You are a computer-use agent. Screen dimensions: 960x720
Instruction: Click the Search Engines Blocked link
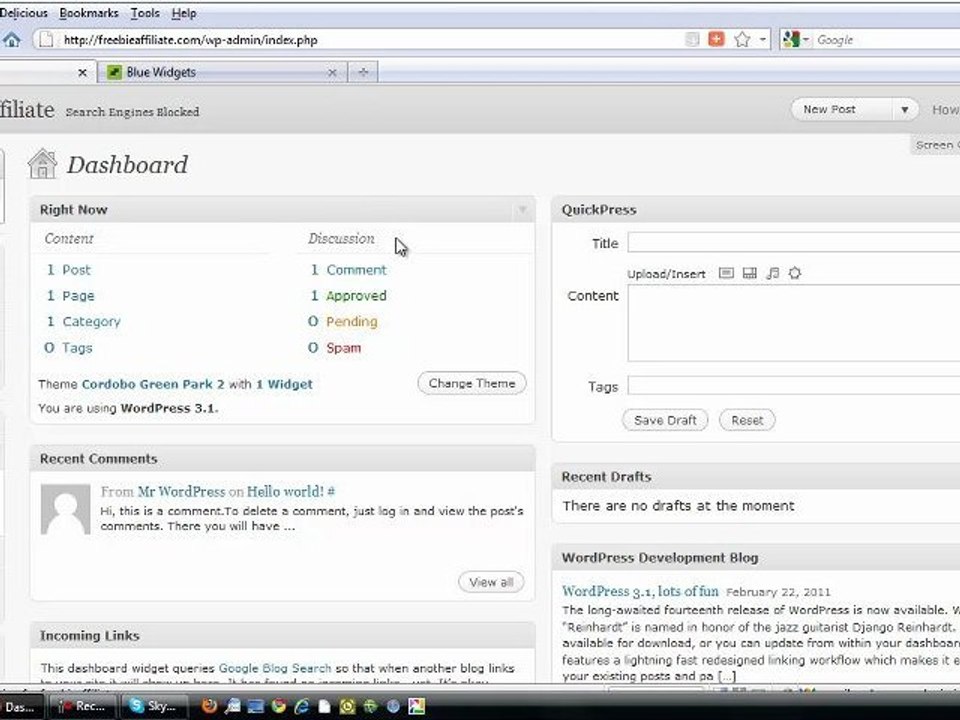tap(132, 112)
